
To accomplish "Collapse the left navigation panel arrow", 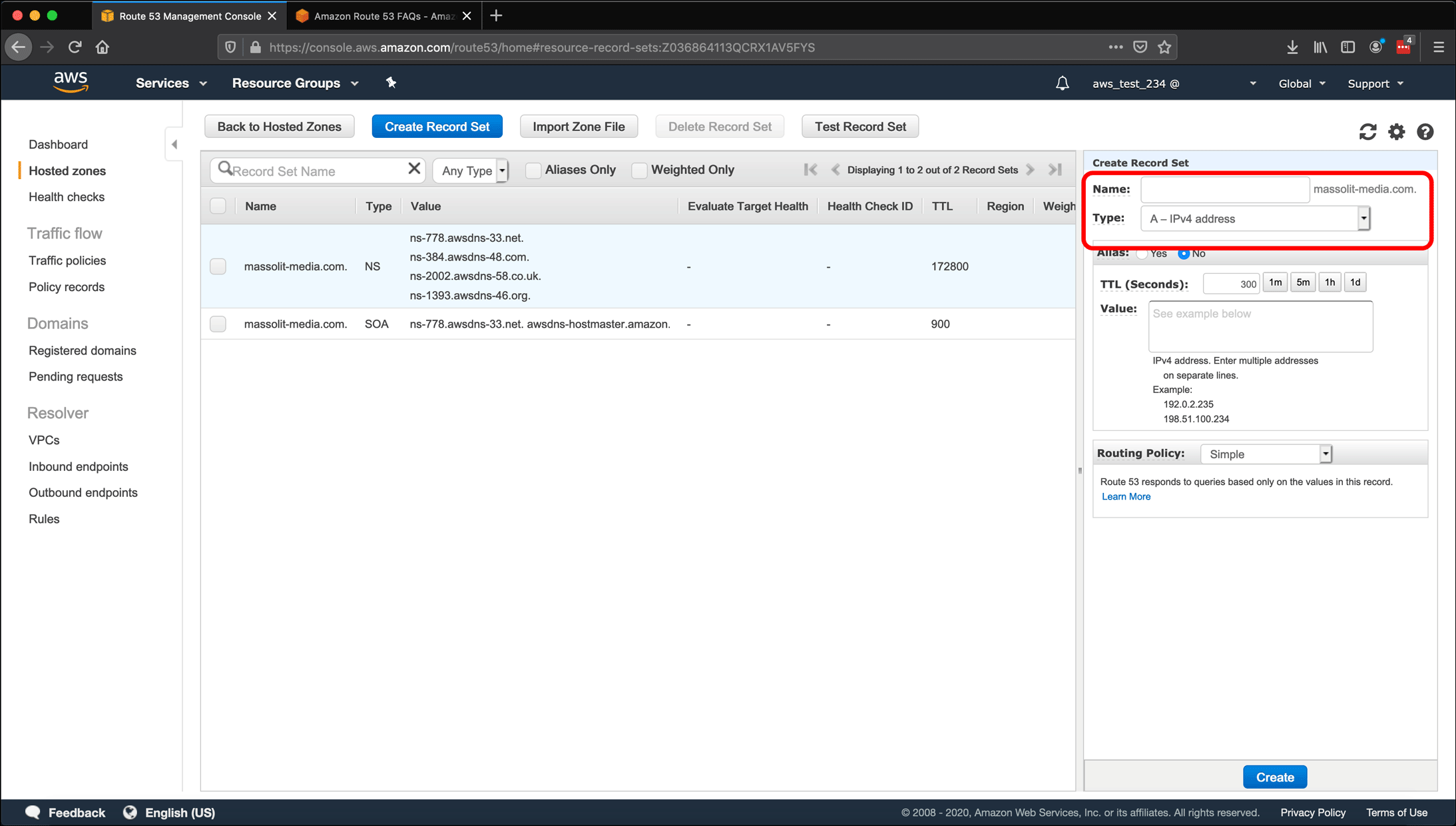I will coord(174,144).
